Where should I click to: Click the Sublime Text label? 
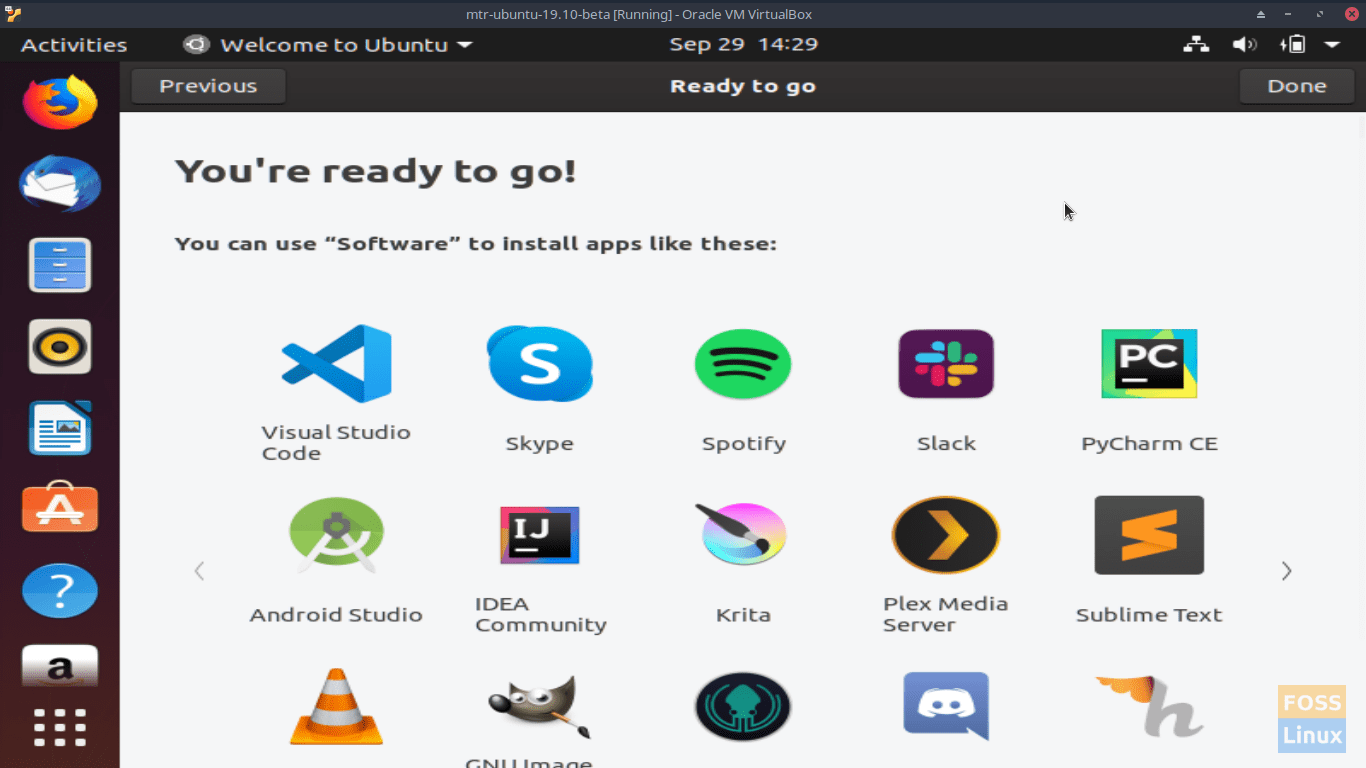click(x=1149, y=615)
